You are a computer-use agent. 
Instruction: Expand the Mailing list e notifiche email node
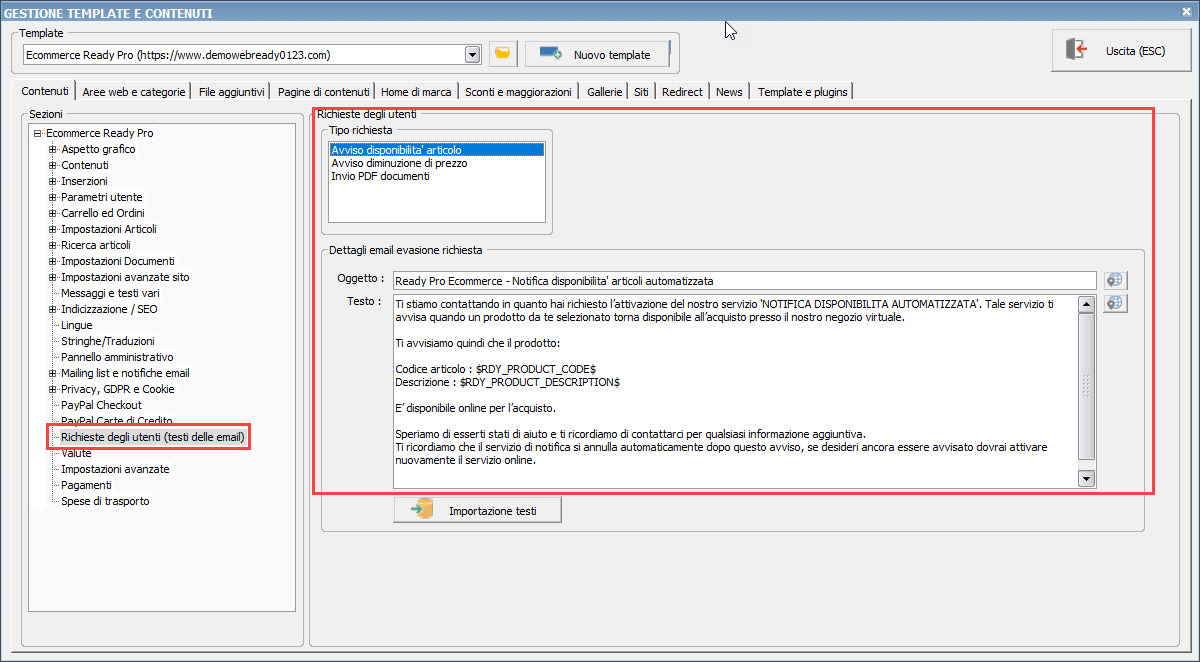[53, 373]
